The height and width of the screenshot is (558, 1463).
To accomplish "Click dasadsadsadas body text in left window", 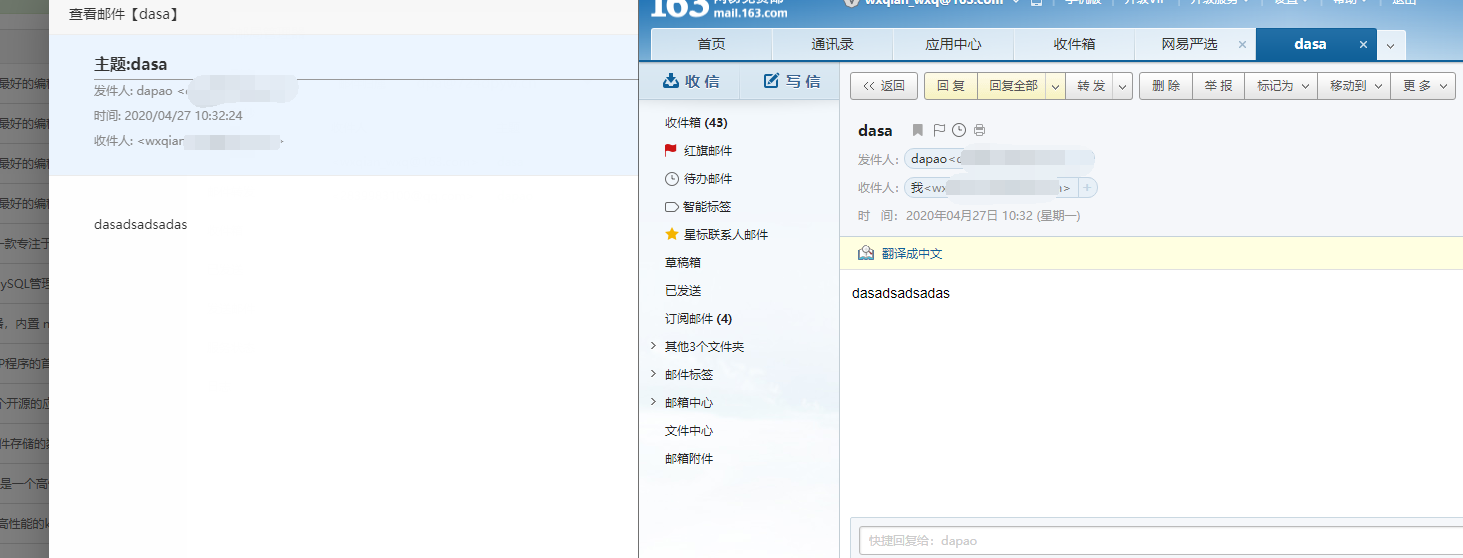I will click(140, 224).
